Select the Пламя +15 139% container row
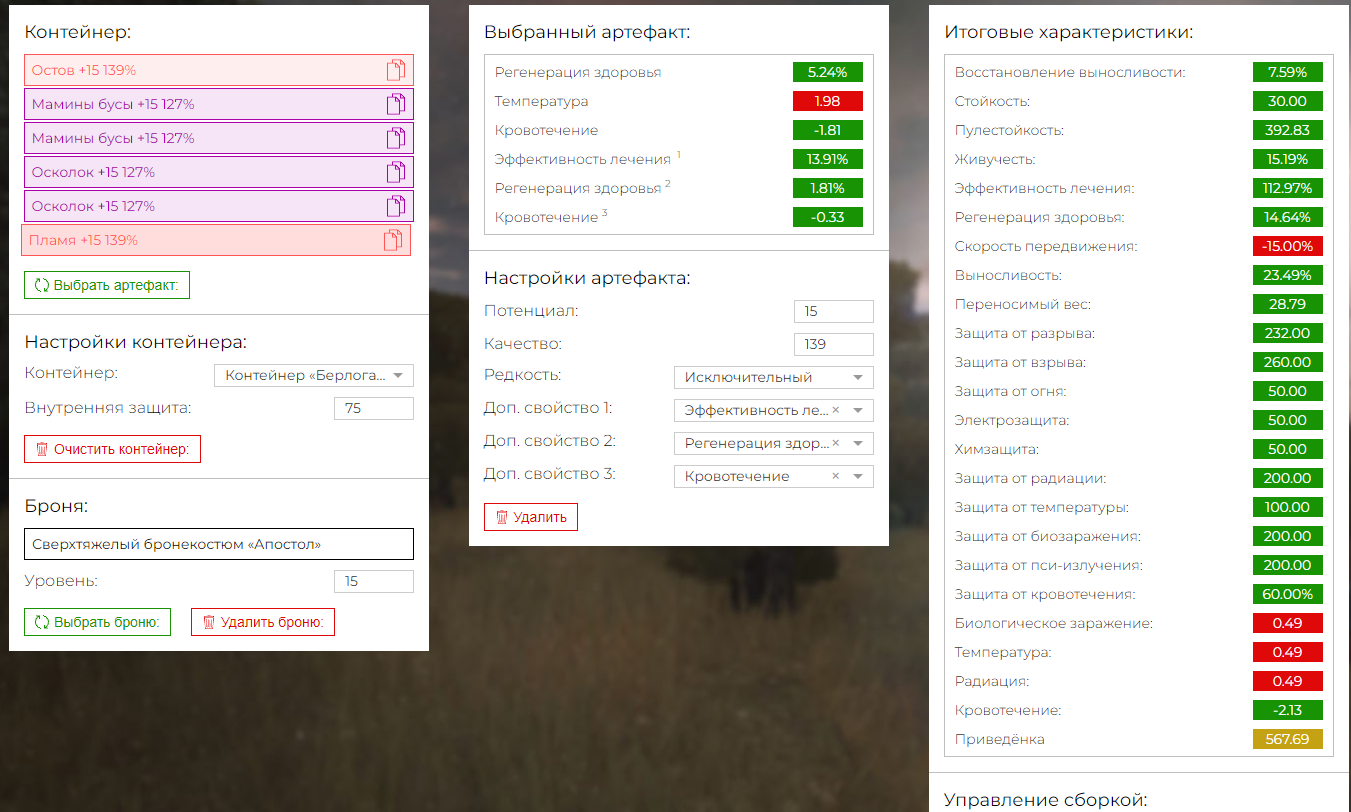Screen dimensions: 1351x812 216,240
